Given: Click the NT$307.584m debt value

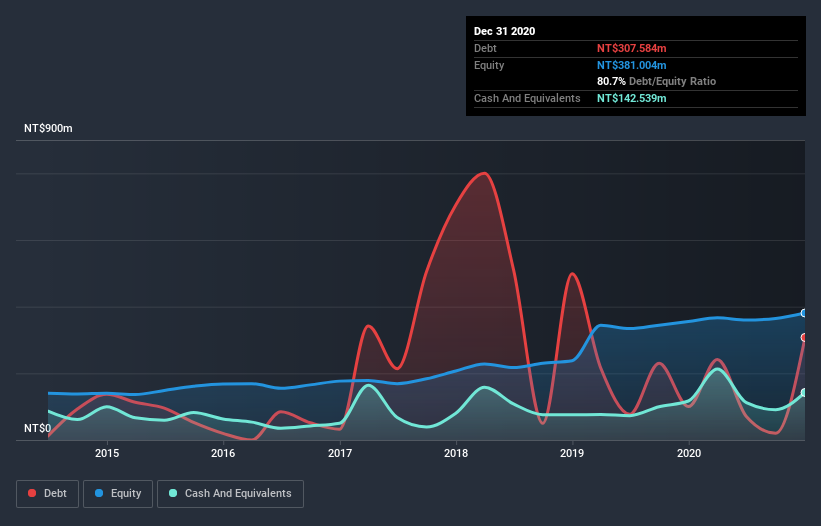Looking at the screenshot, I should [x=631, y=48].
